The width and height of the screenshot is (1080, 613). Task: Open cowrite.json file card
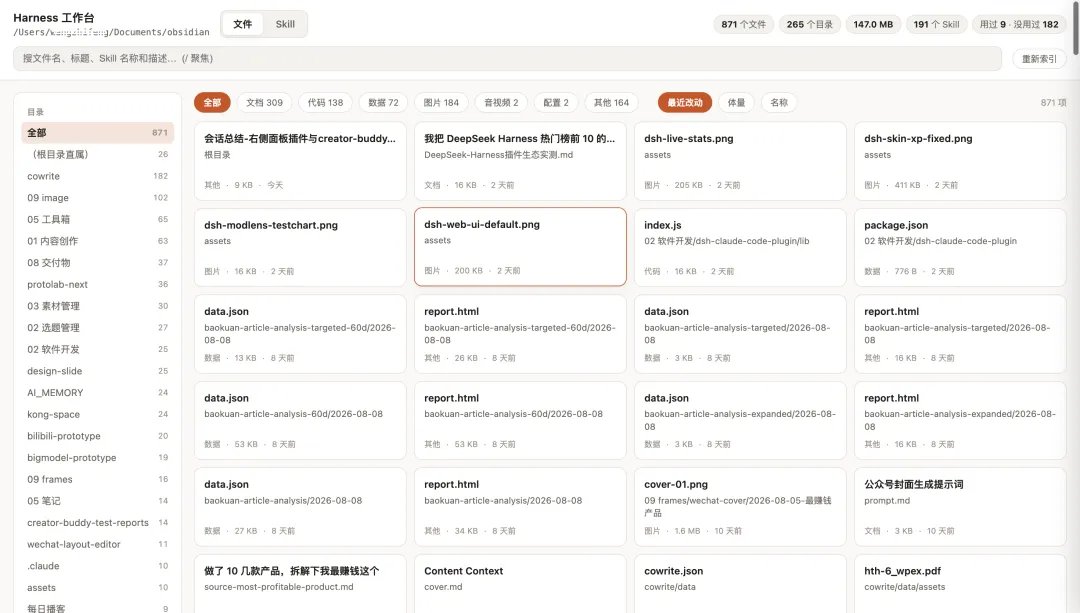(740, 583)
